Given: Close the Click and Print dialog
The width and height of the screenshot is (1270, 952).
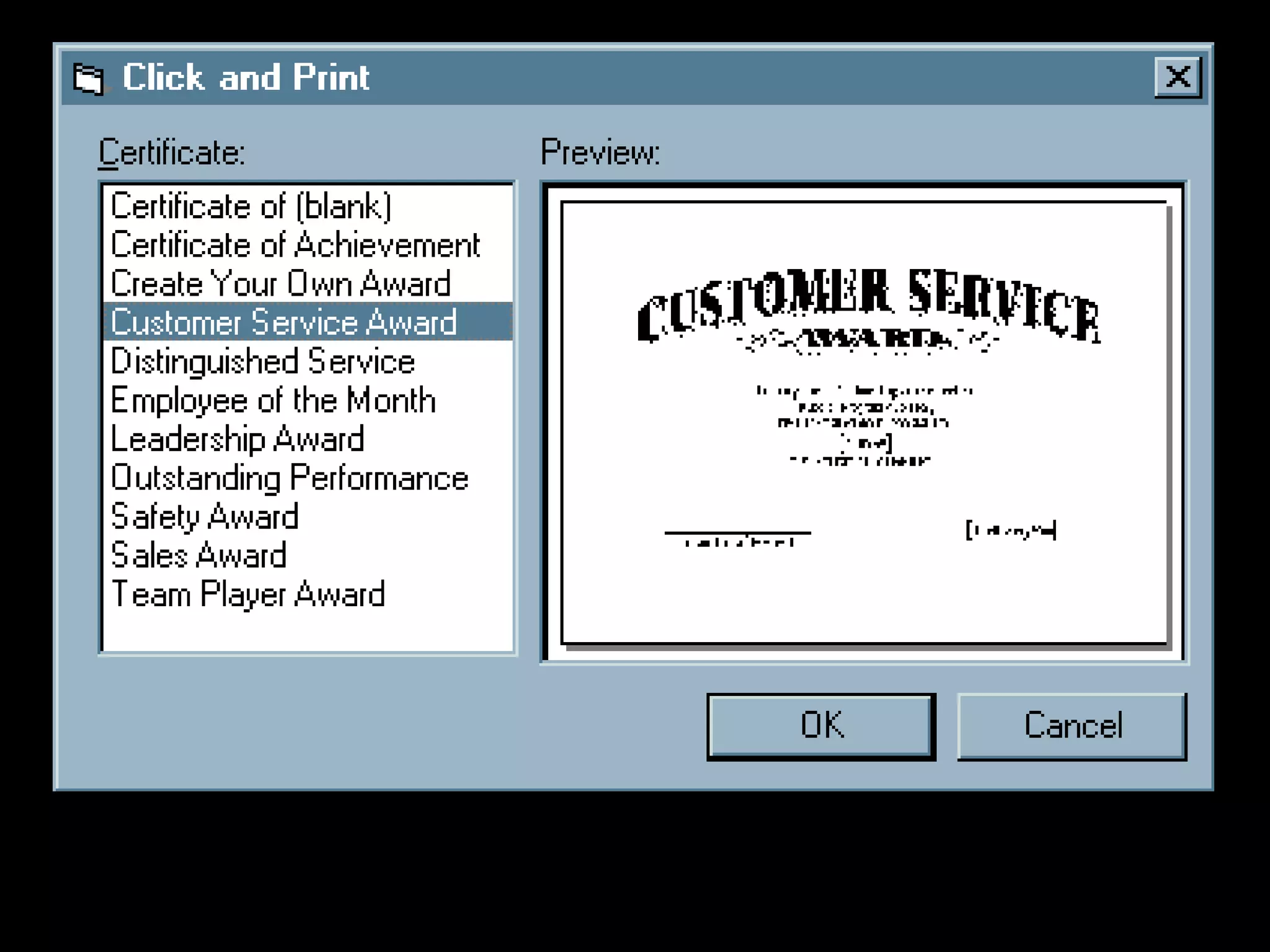Looking at the screenshot, I should pyautogui.click(x=1177, y=77).
